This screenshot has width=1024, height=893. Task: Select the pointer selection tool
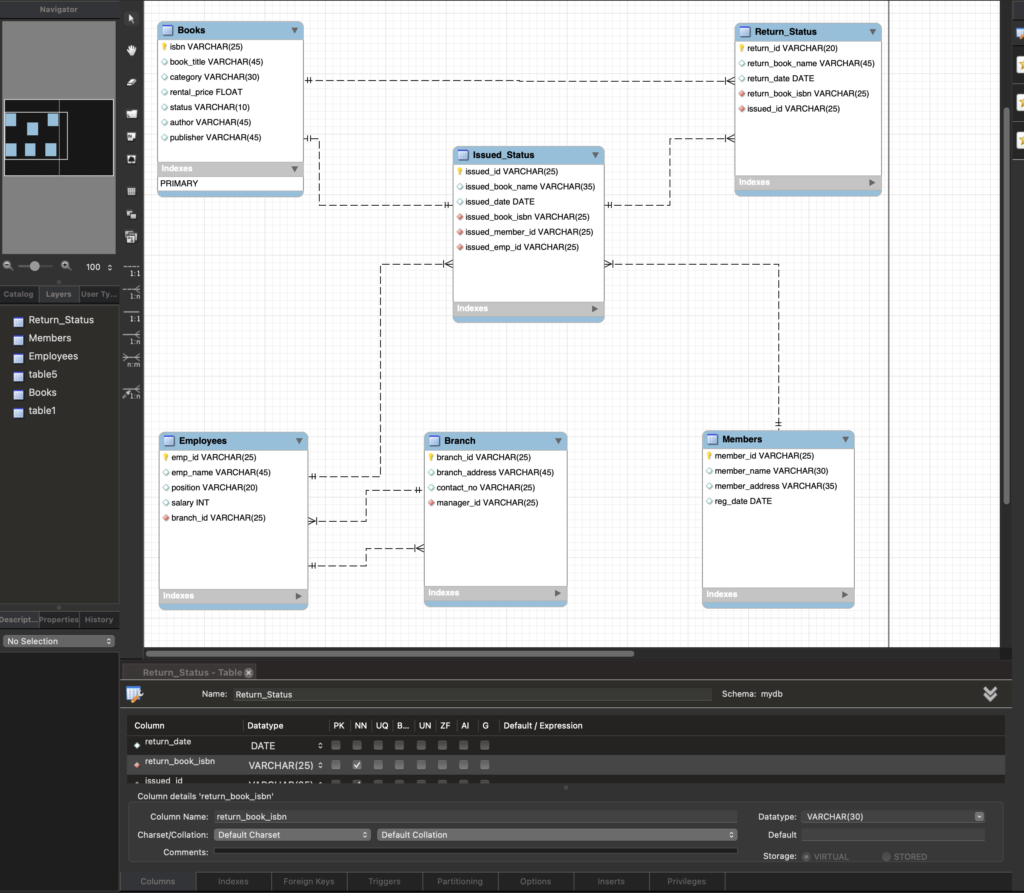point(131,19)
